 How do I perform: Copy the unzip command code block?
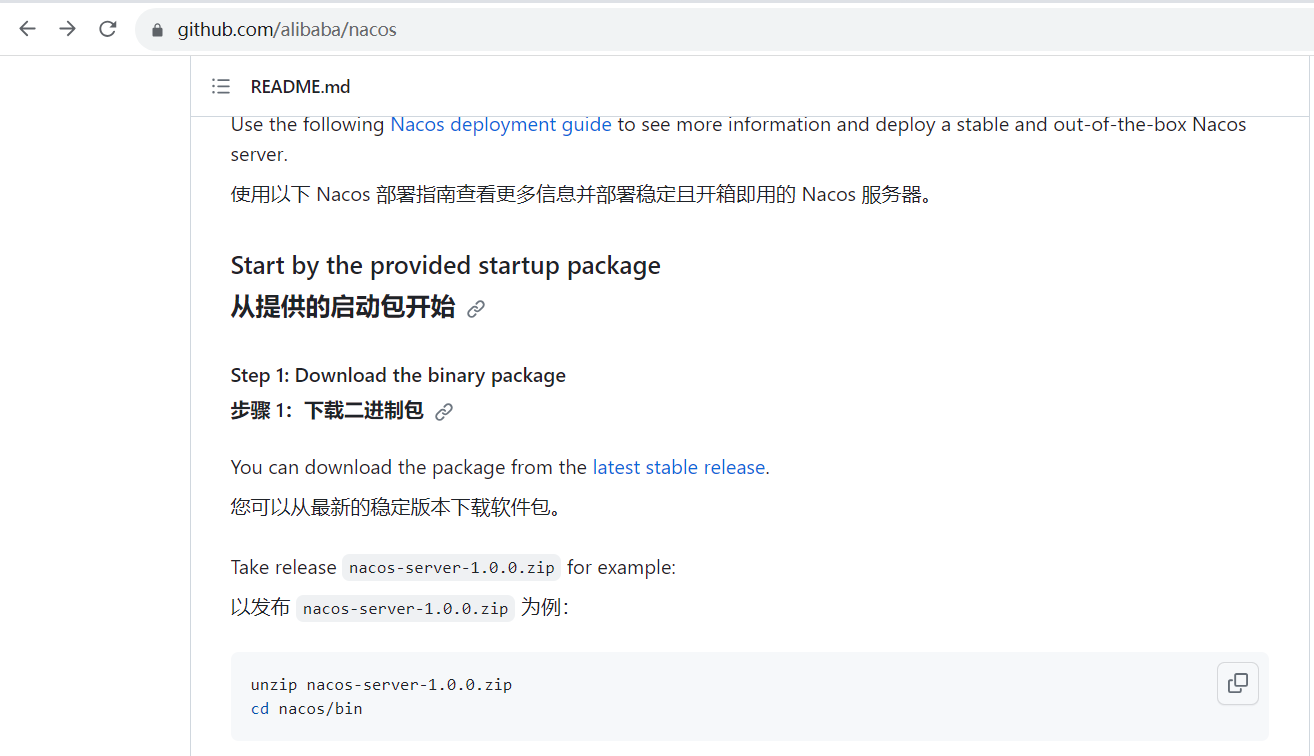[x=1238, y=683]
